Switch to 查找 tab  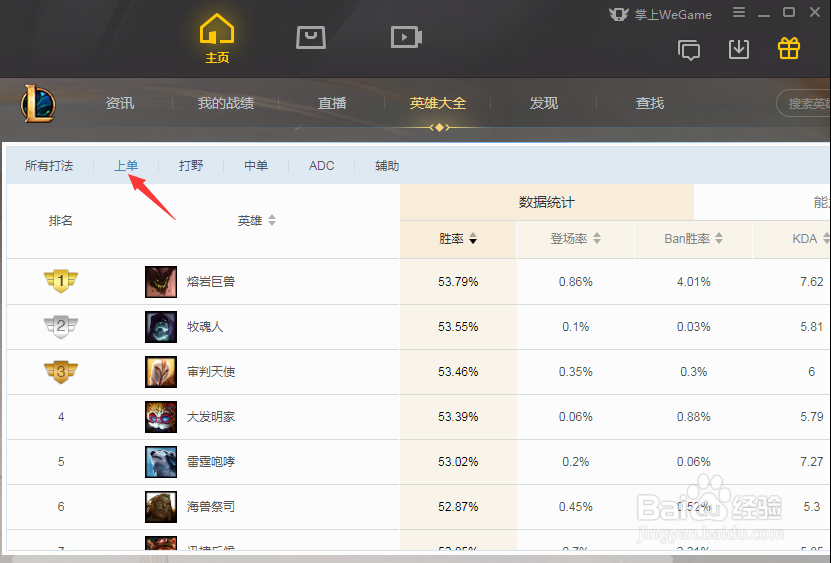coord(650,103)
